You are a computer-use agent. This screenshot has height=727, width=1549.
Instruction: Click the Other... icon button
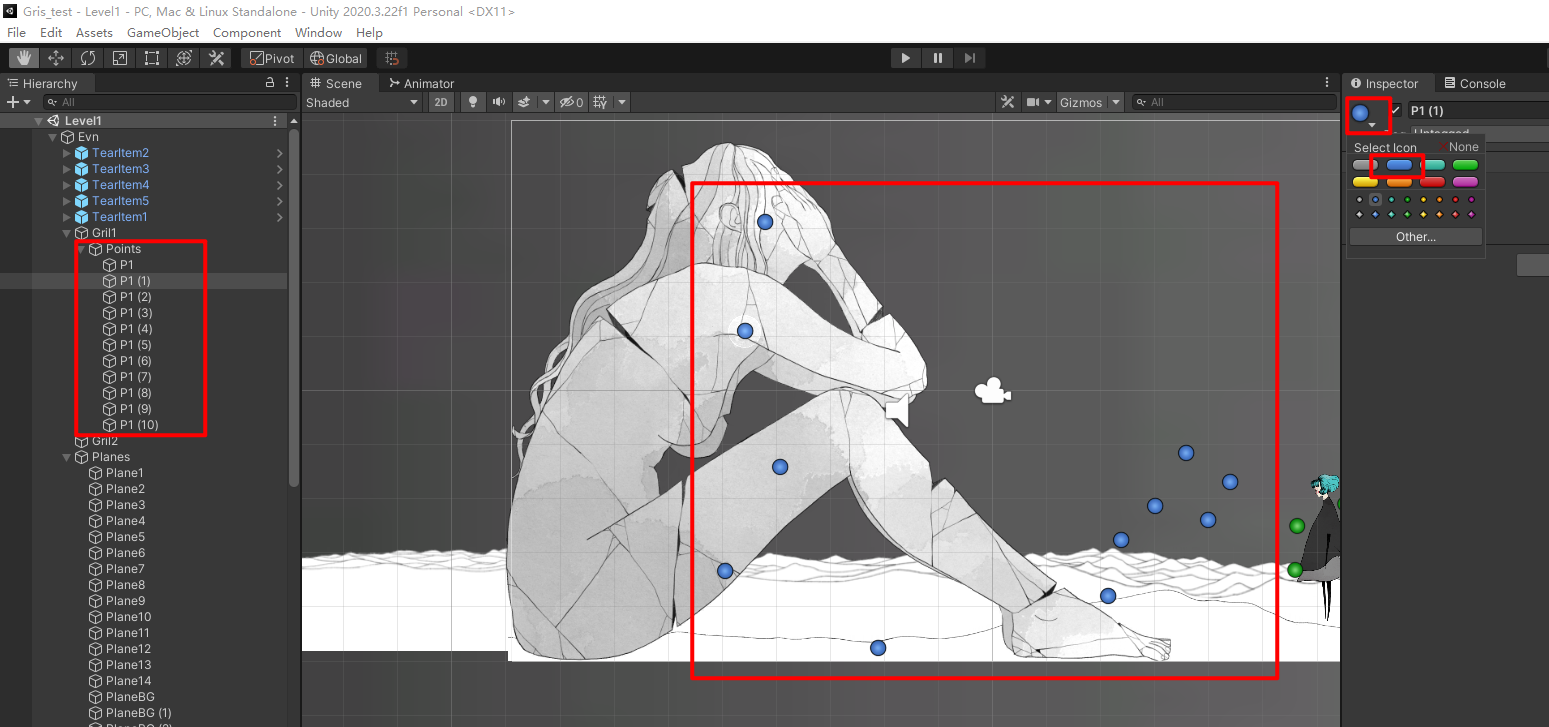click(x=1416, y=237)
